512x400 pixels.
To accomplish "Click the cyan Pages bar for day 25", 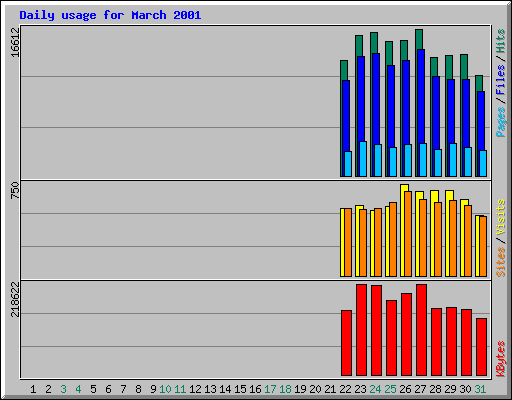I will click(x=393, y=162).
